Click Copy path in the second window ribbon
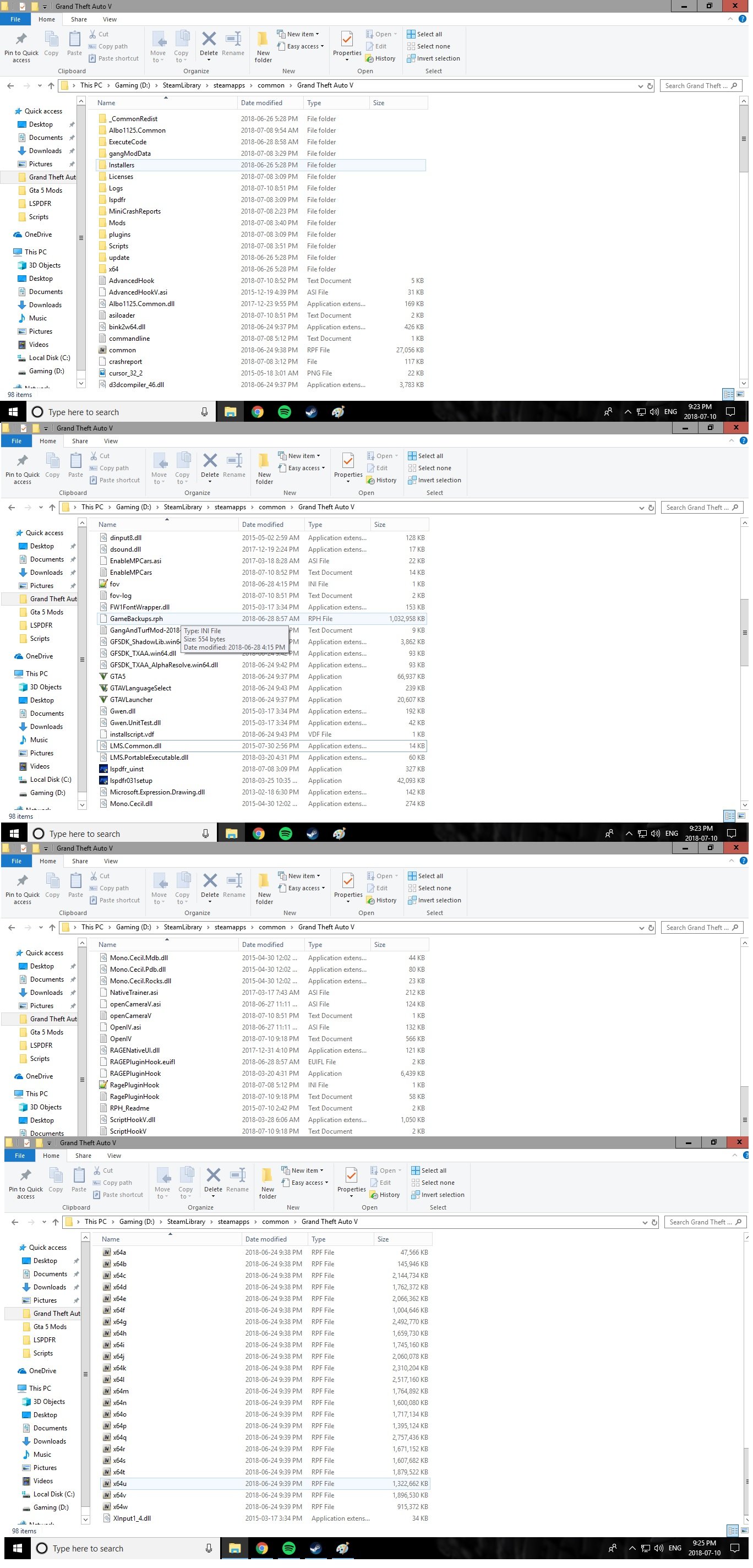This screenshot has height=1568, width=753. [x=109, y=468]
